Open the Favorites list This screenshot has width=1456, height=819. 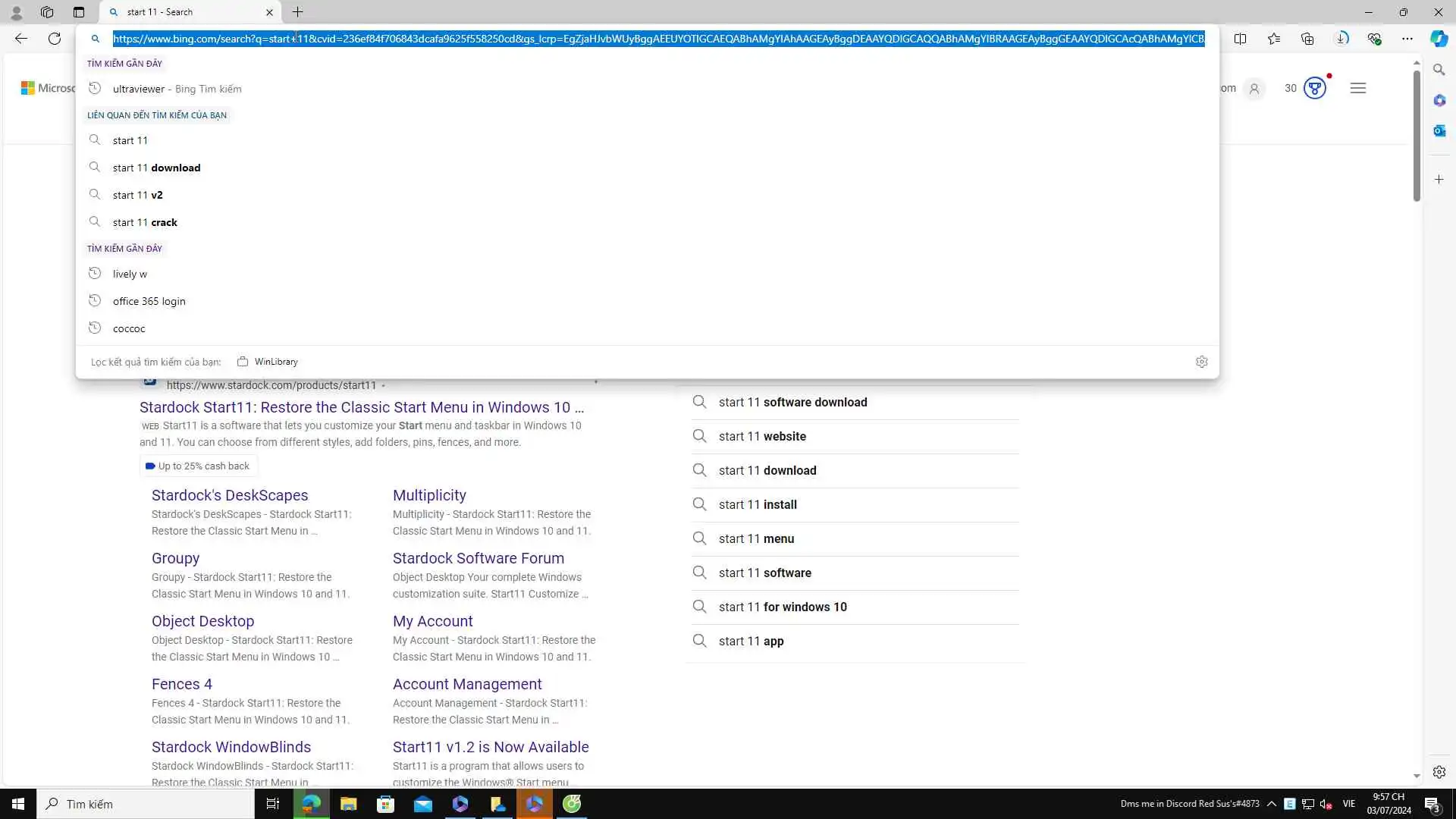coord(1274,39)
